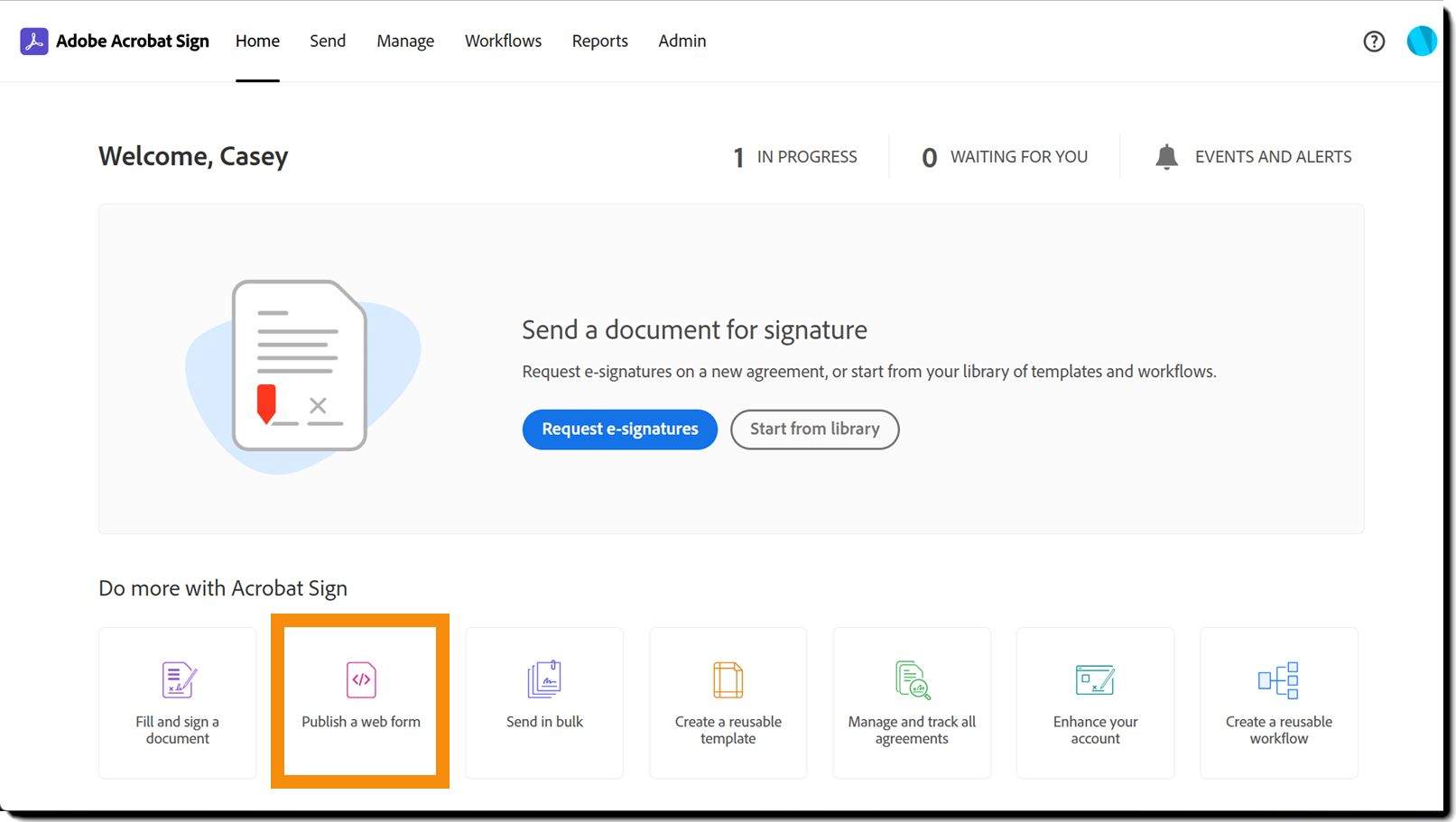Select the Fill and sign a document icon

point(179,680)
